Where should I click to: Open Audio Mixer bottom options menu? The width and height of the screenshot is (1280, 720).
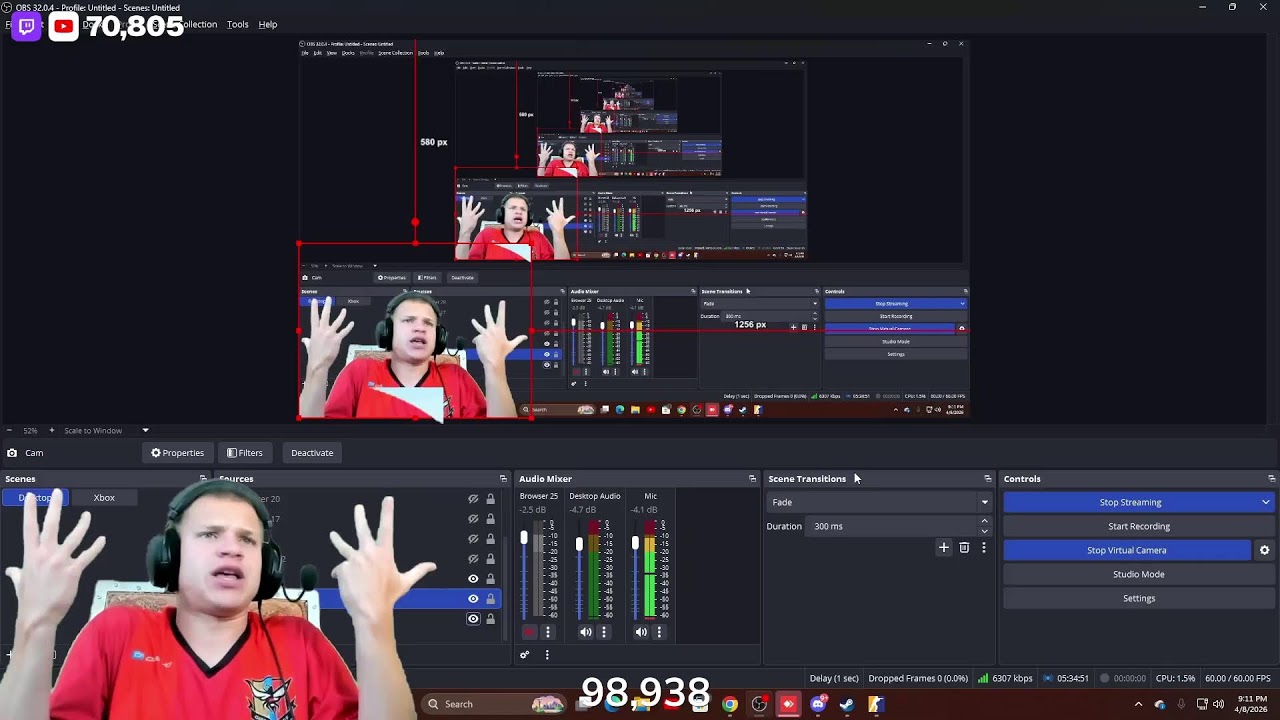[547, 655]
